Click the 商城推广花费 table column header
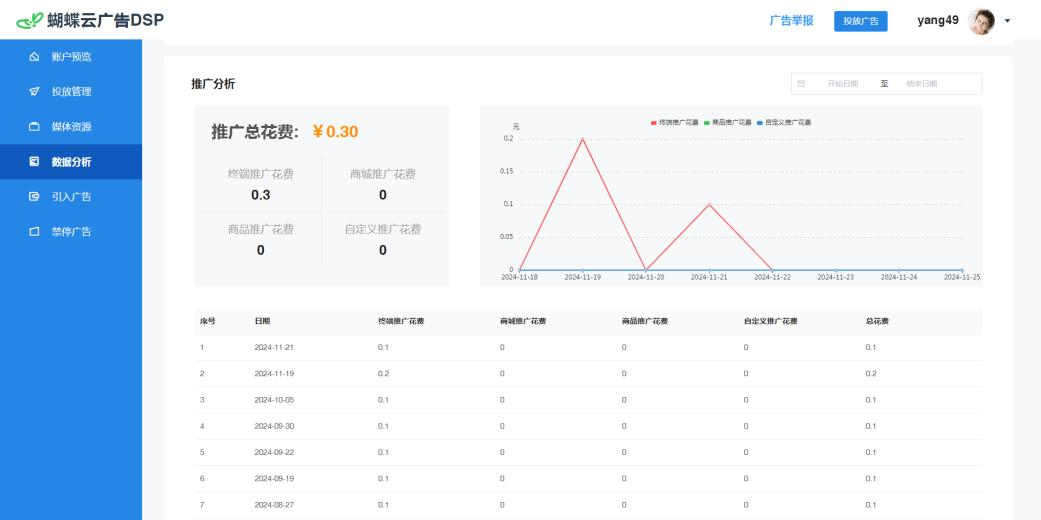 [523, 321]
